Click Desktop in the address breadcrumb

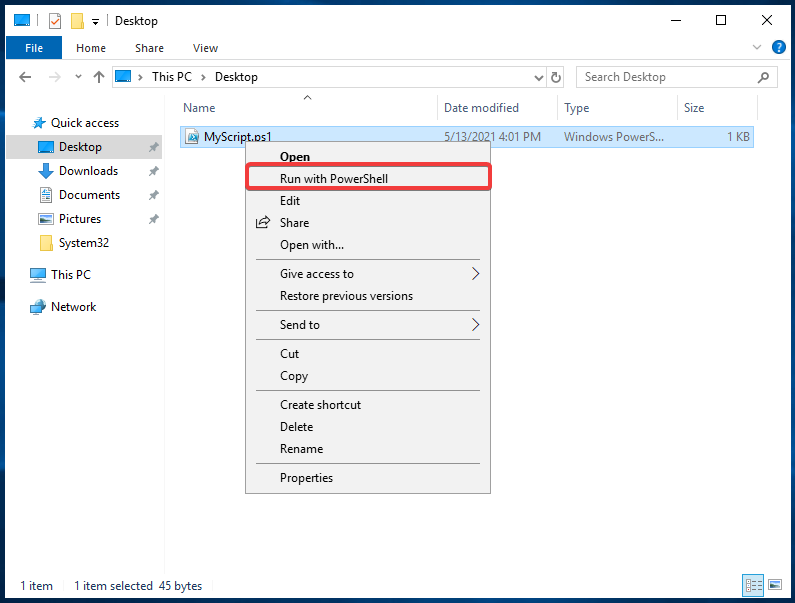(x=236, y=77)
